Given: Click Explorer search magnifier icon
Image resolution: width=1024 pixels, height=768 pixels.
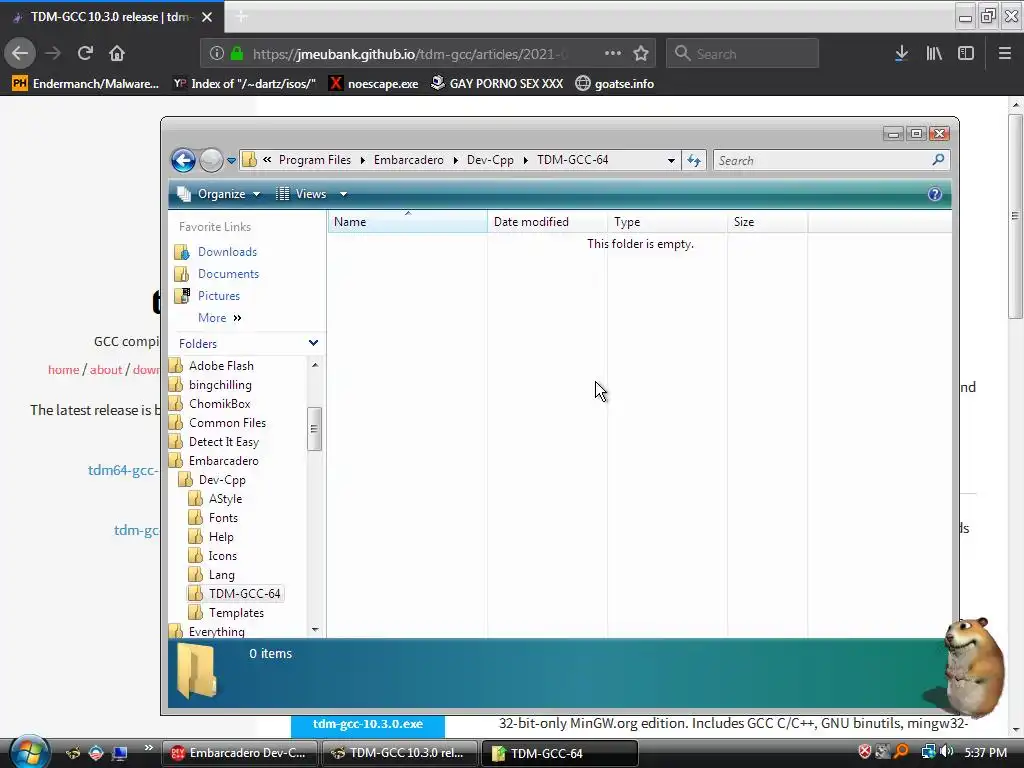Looking at the screenshot, I should point(938,160).
